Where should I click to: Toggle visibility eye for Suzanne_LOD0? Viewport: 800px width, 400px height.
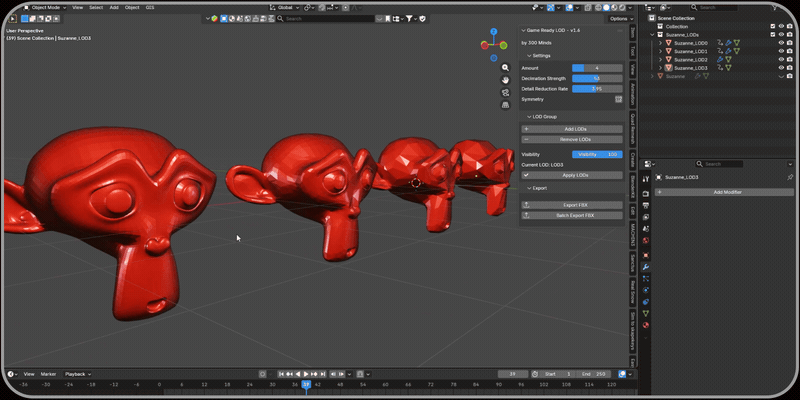point(781,43)
